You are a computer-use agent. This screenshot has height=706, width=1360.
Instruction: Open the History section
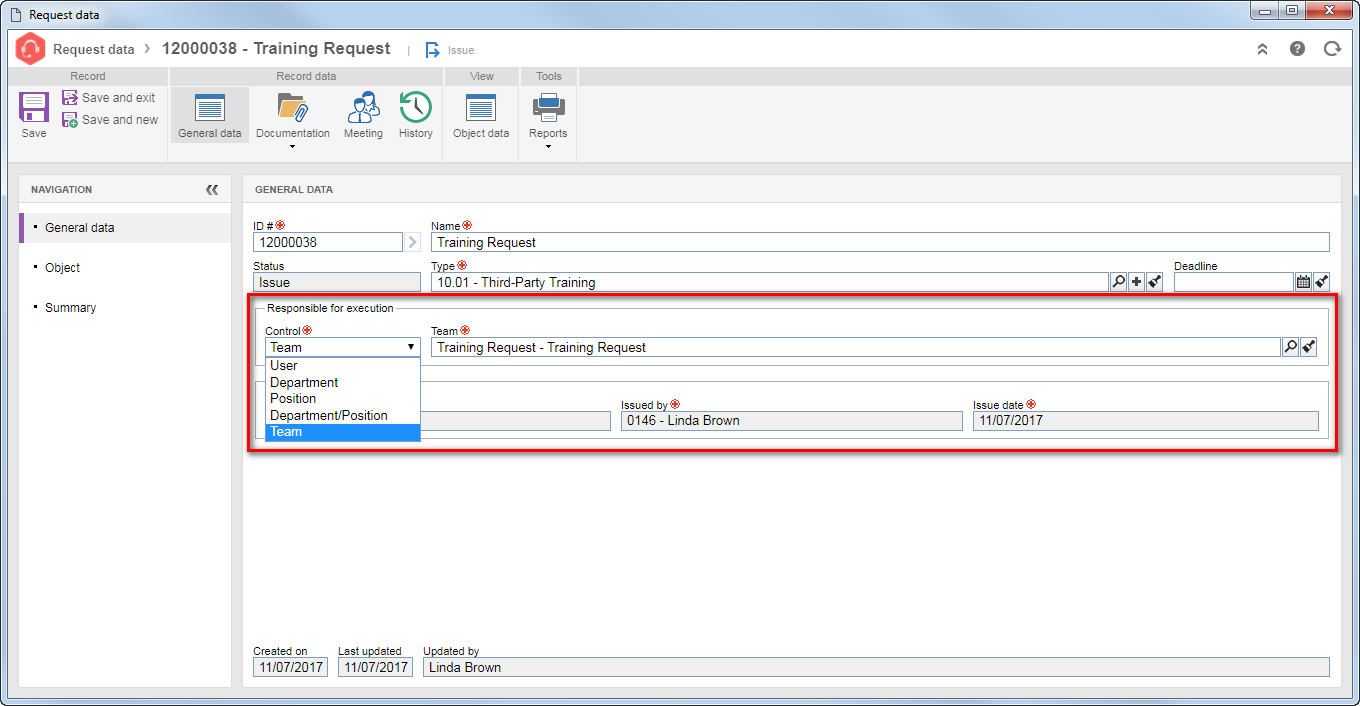tap(416, 115)
